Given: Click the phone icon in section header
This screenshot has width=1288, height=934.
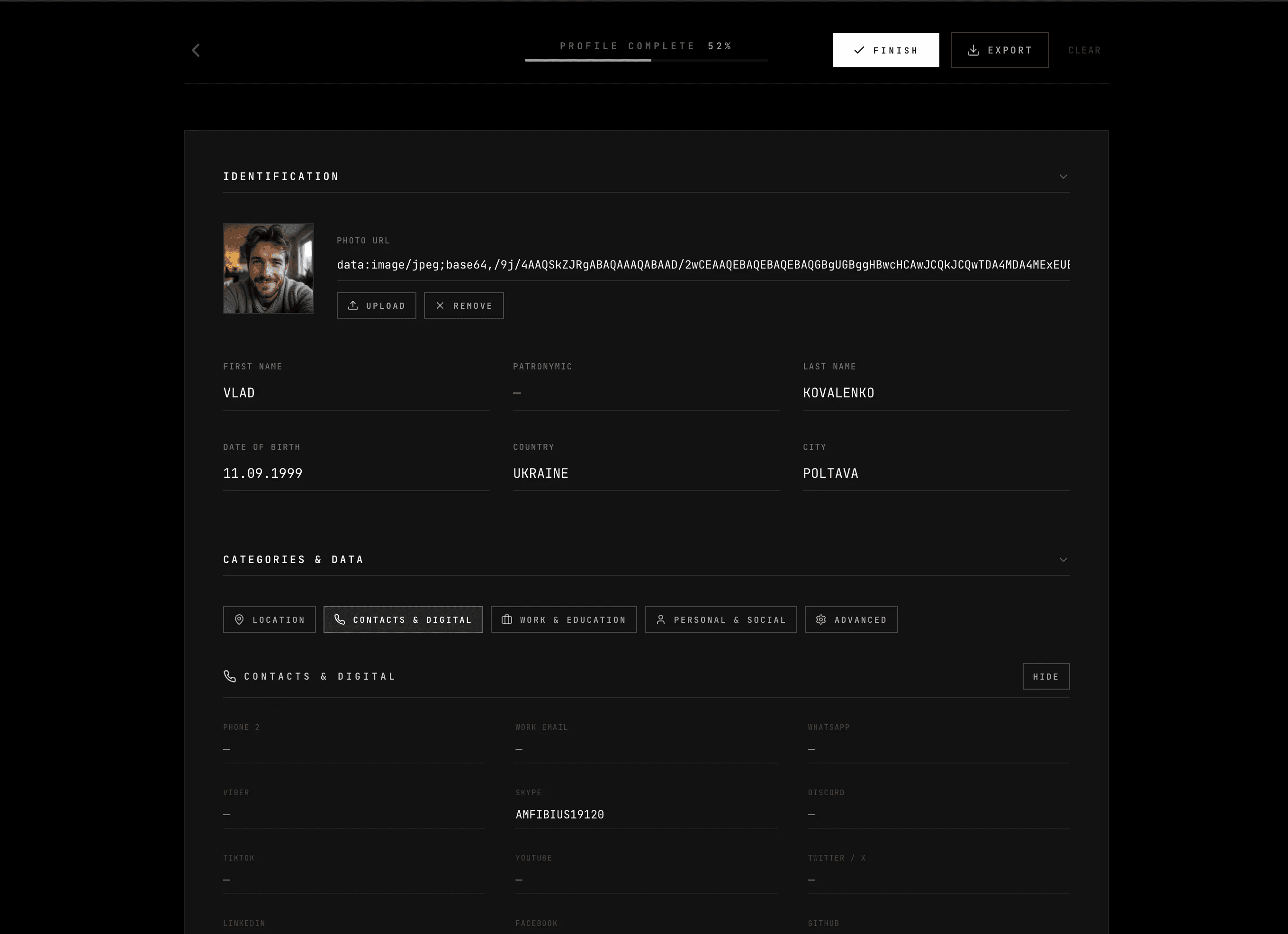Looking at the screenshot, I should point(229,676).
